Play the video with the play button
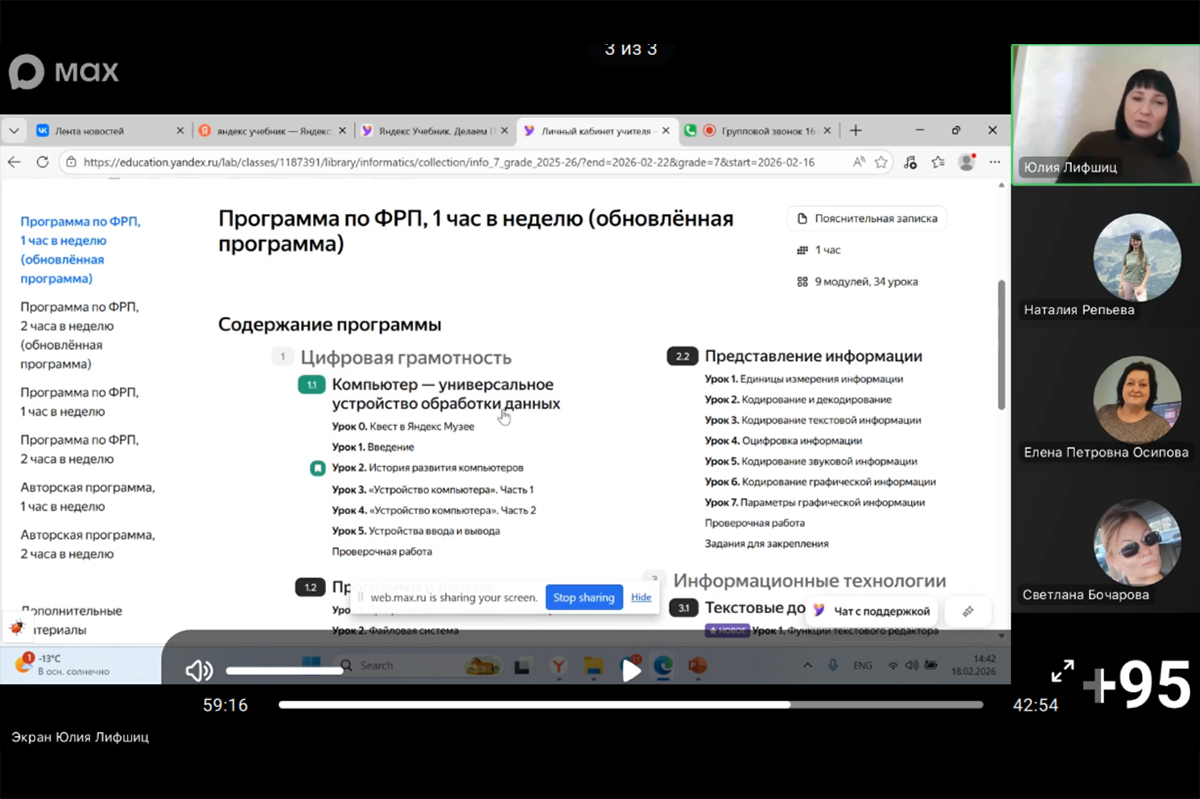The width and height of the screenshot is (1200, 799). click(x=631, y=671)
